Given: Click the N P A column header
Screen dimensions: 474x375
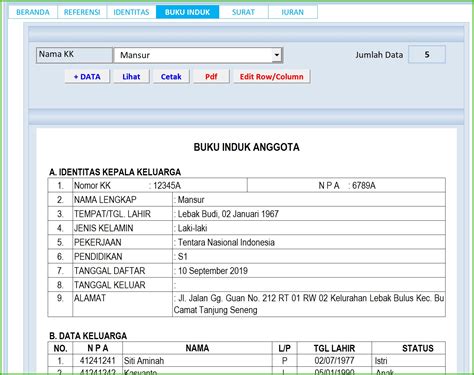Looking at the screenshot, I should click(98, 348).
